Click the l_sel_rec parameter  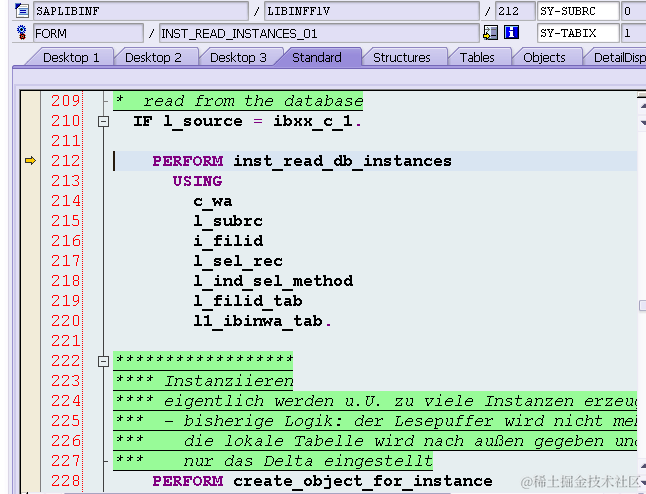(x=238, y=261)
